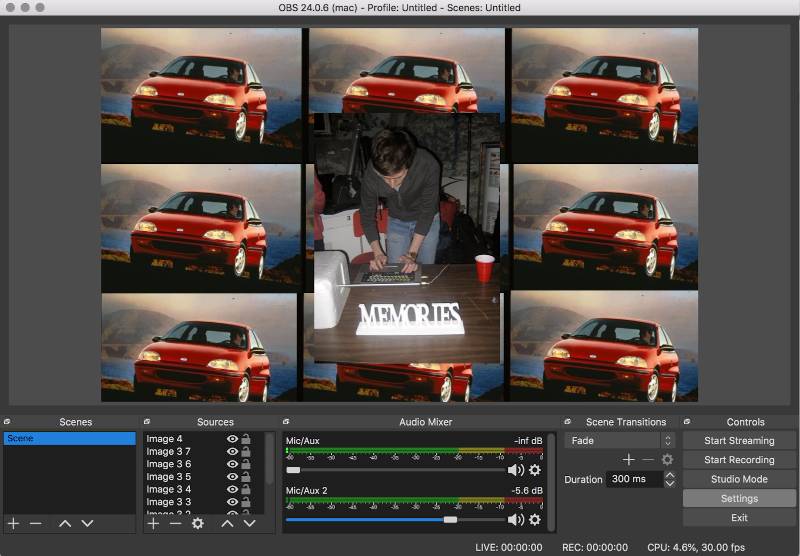Open the Fade transition dropdown
800x556 pixels.
620,440
